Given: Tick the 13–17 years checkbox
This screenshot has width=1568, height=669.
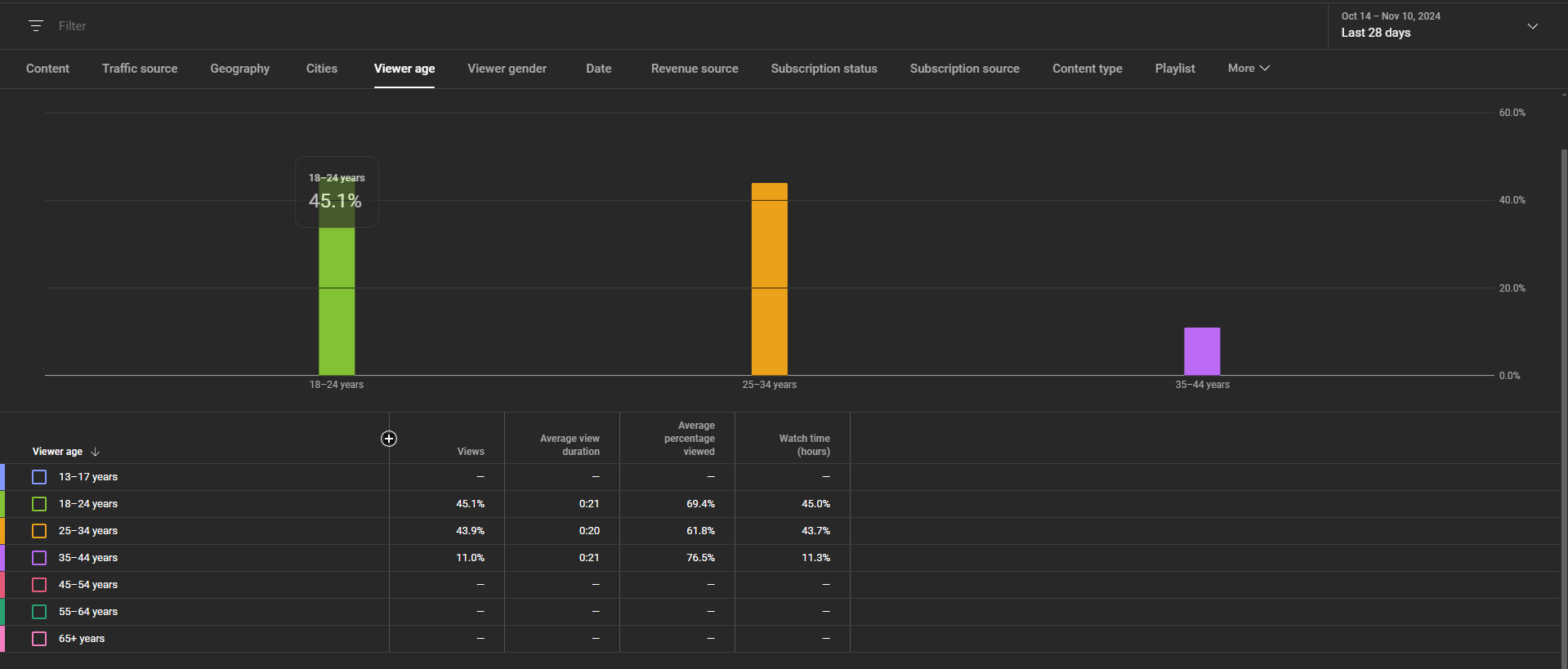Looking at the screenshot, I should click(39, 477).
